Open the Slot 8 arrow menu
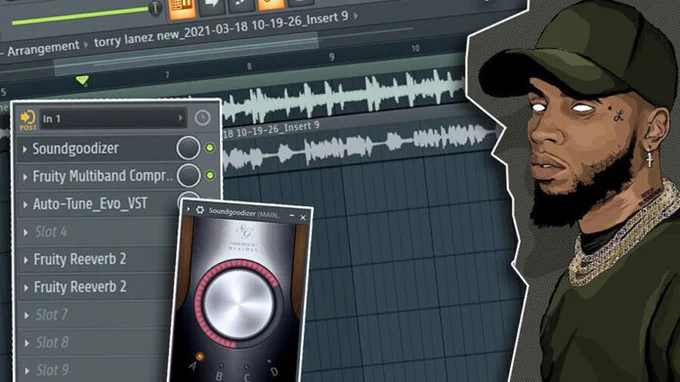This screenshot has height=382, width=680. (x=27, y=343)
